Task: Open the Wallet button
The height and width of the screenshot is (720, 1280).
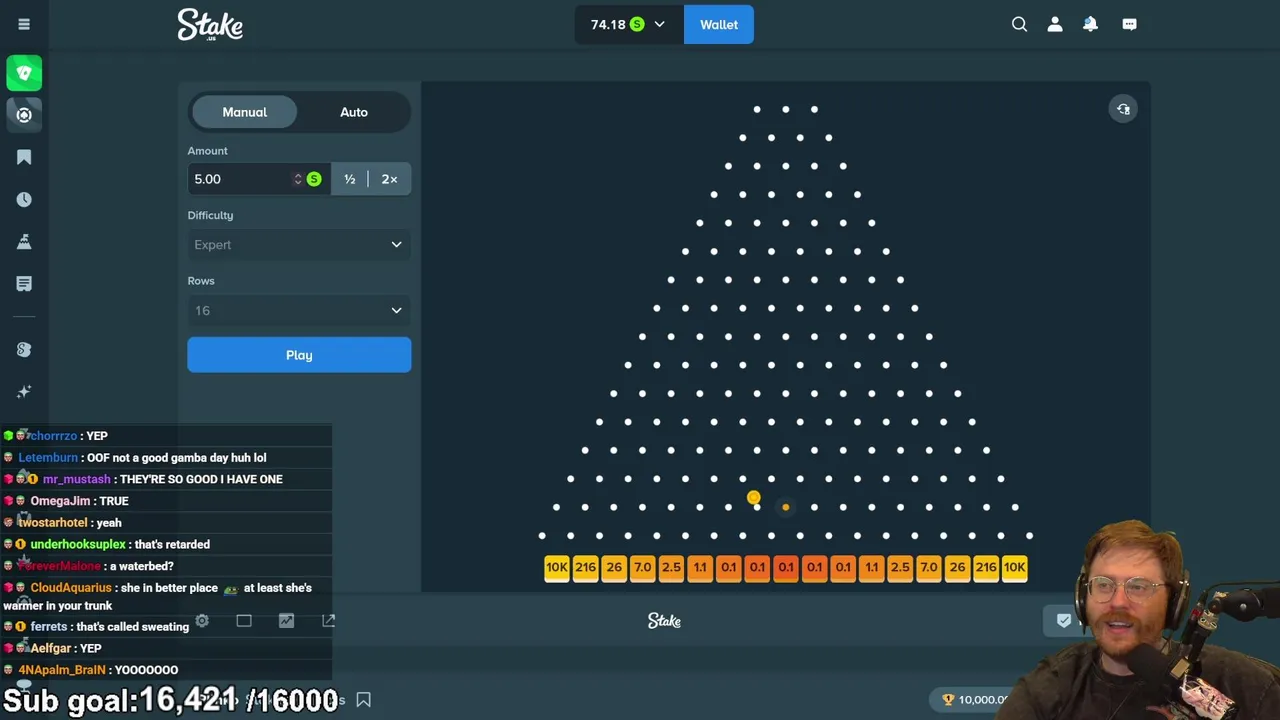Action: click(x=719, y=25)
